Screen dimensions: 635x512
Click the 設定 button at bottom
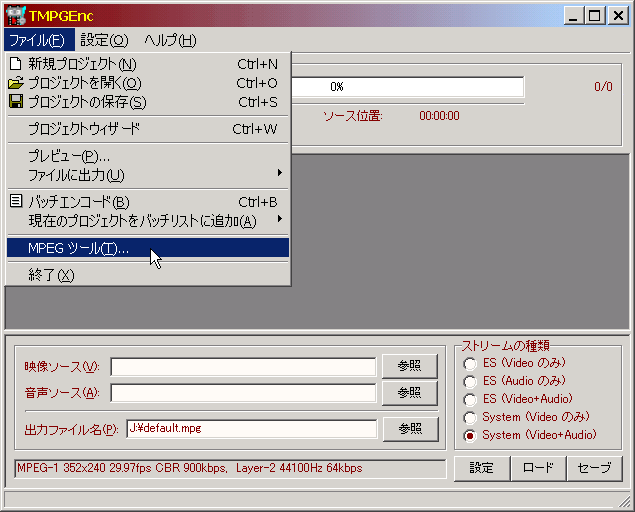tap(482, 468)
